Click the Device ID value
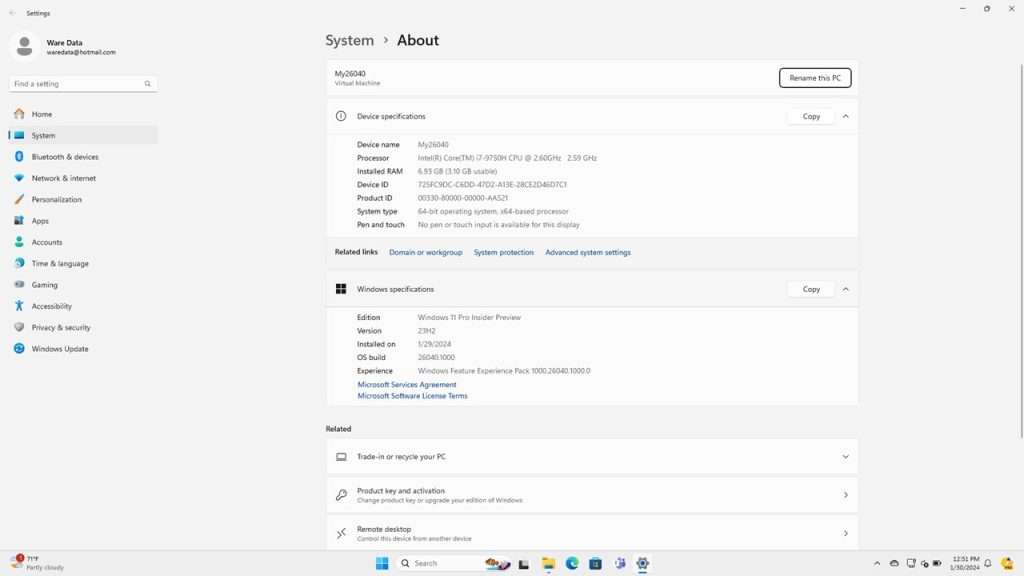The width and height of the screenshot is (1024, 576). coord(492,185)
